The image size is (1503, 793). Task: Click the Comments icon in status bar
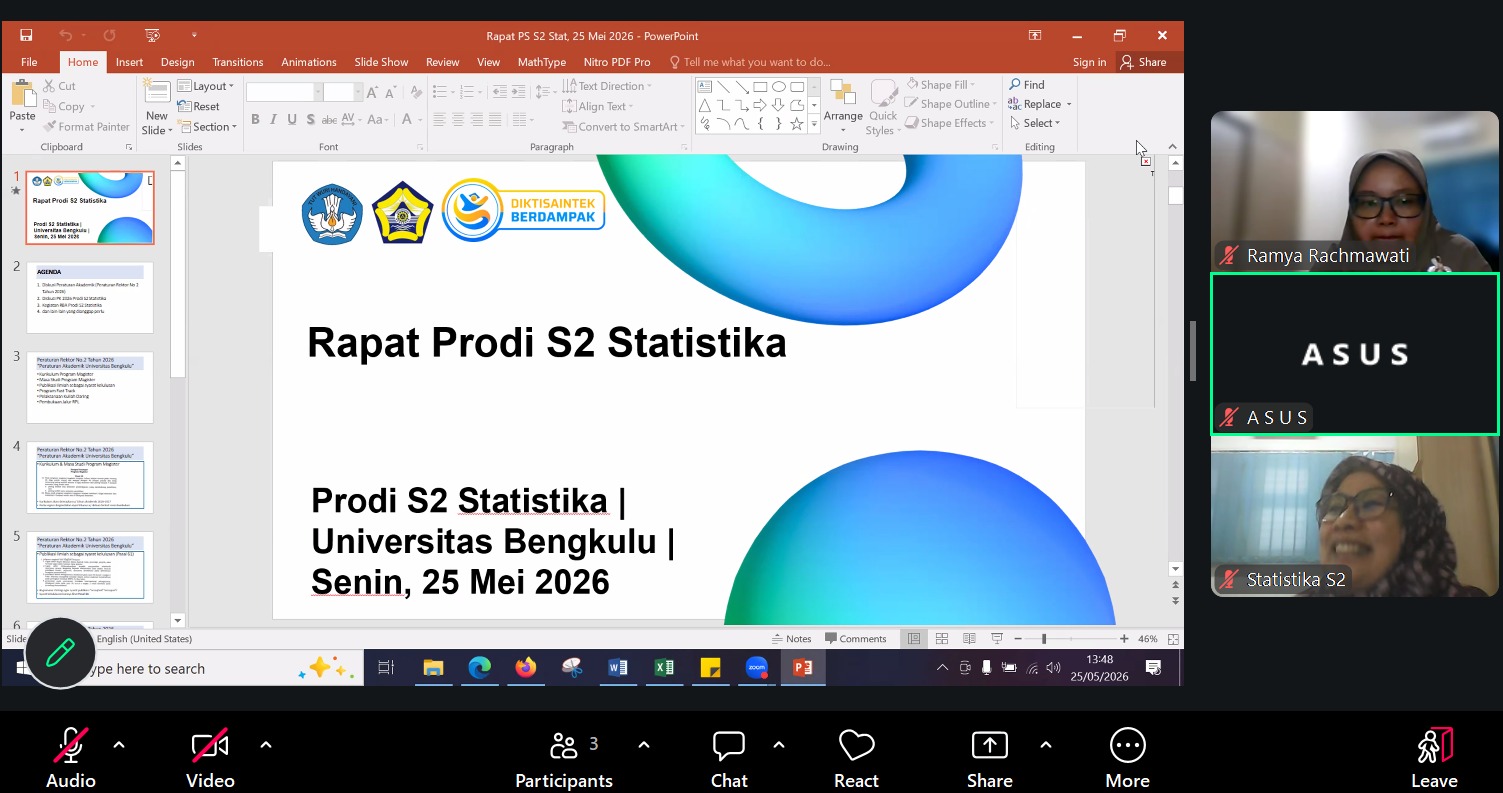tap(856, 638)
